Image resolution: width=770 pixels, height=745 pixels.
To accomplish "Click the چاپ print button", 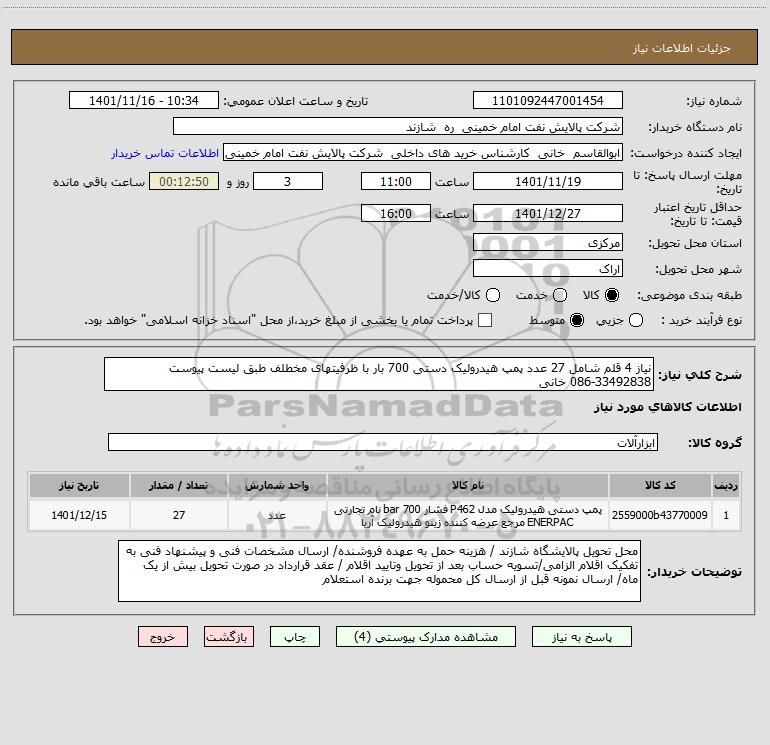I will click(x=295, y=636).
